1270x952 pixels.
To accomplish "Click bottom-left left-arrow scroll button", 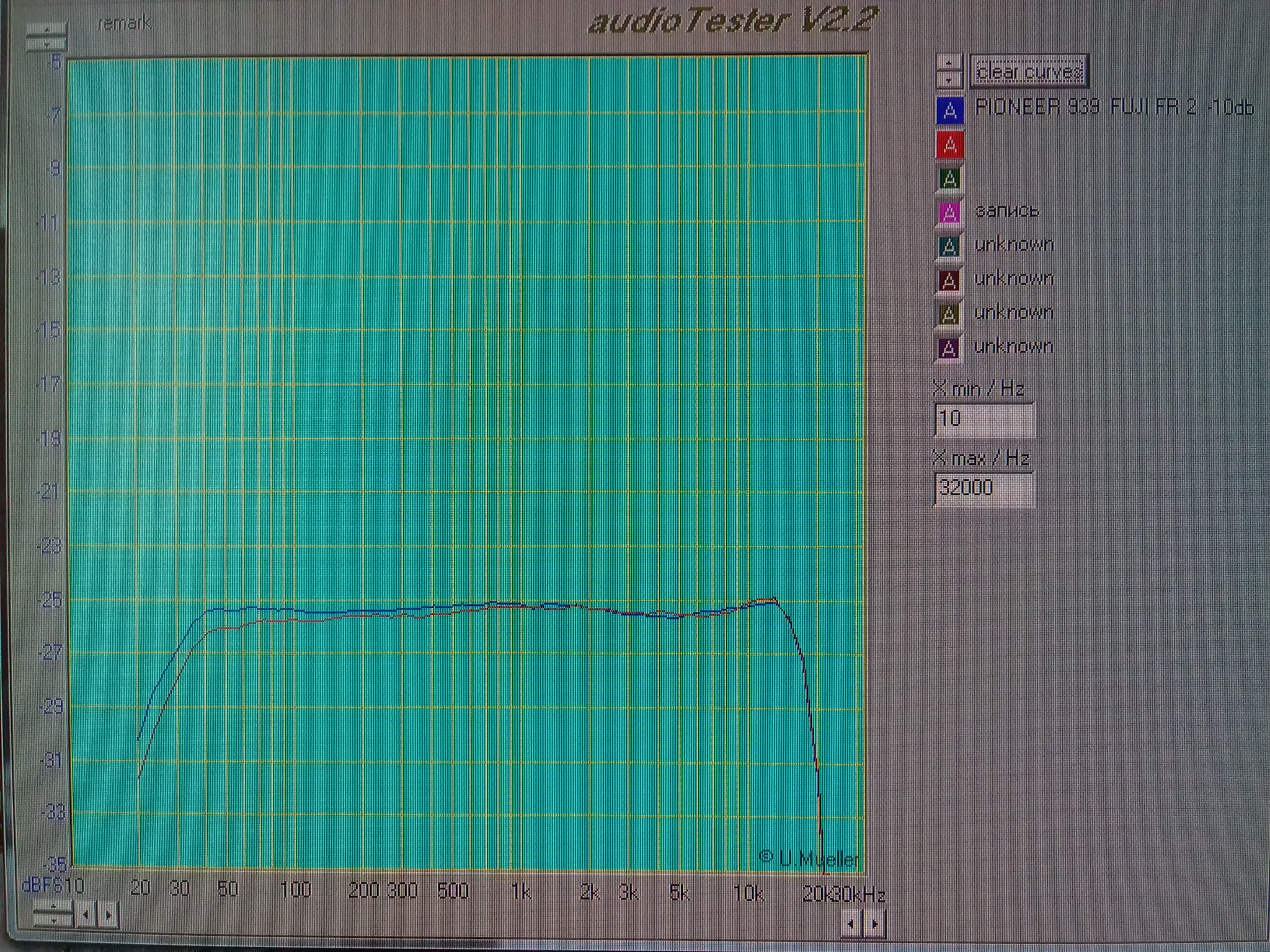I will pos(86,915).
